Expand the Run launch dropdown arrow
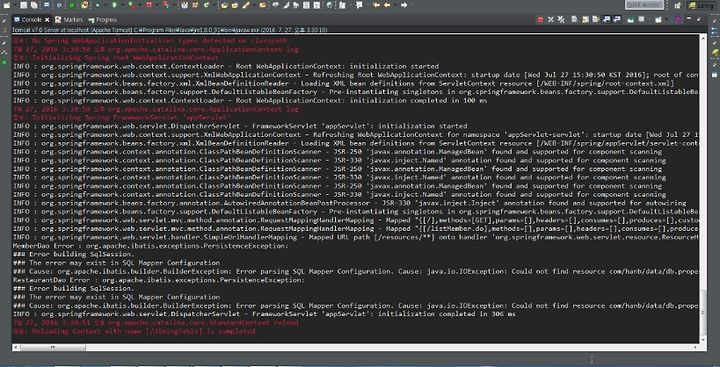Image resolution: width=720 pixels, height=367 pixels. tap(122, 5)
